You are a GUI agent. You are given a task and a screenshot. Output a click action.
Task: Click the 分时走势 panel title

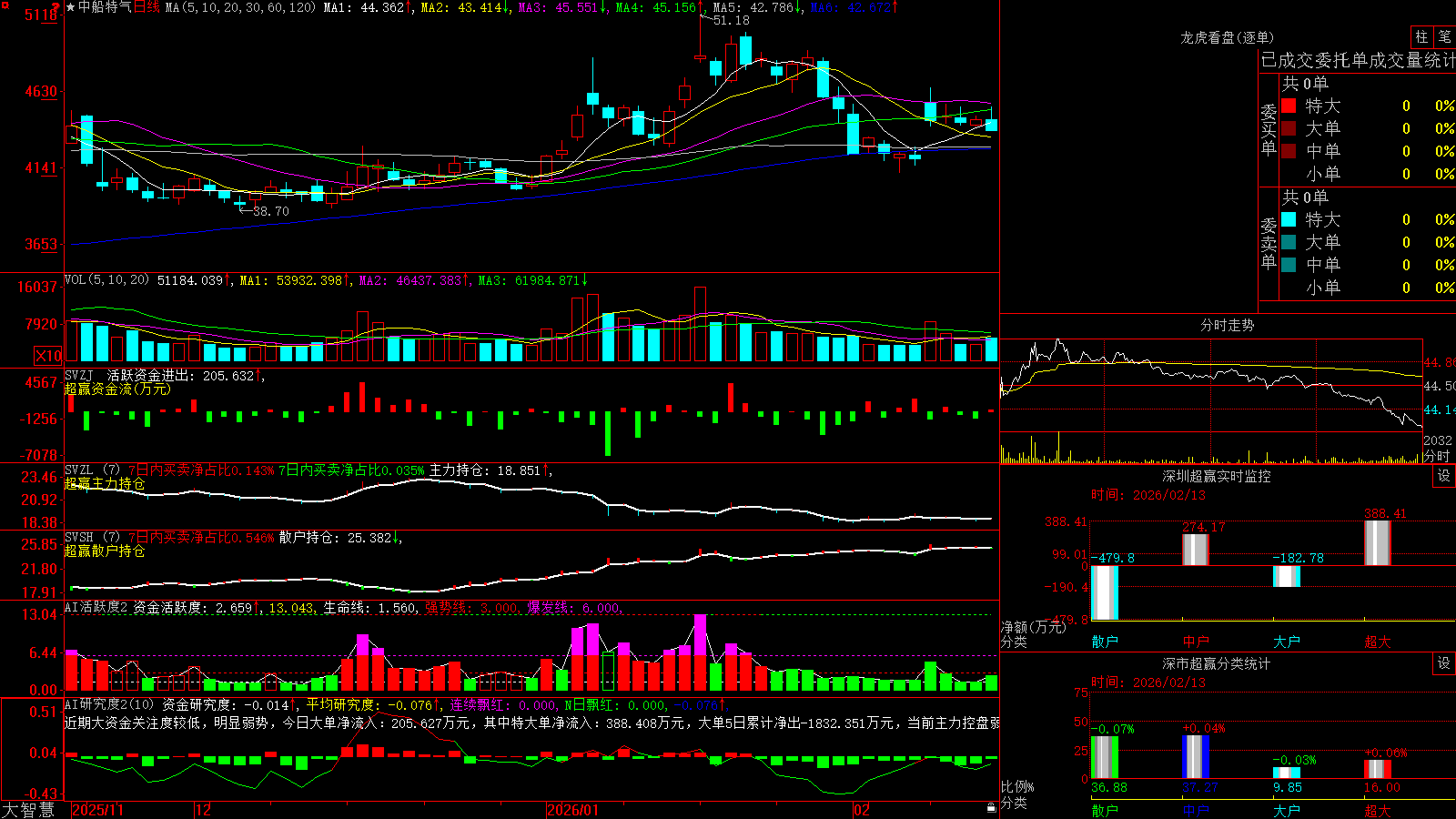coord(1227,325)
